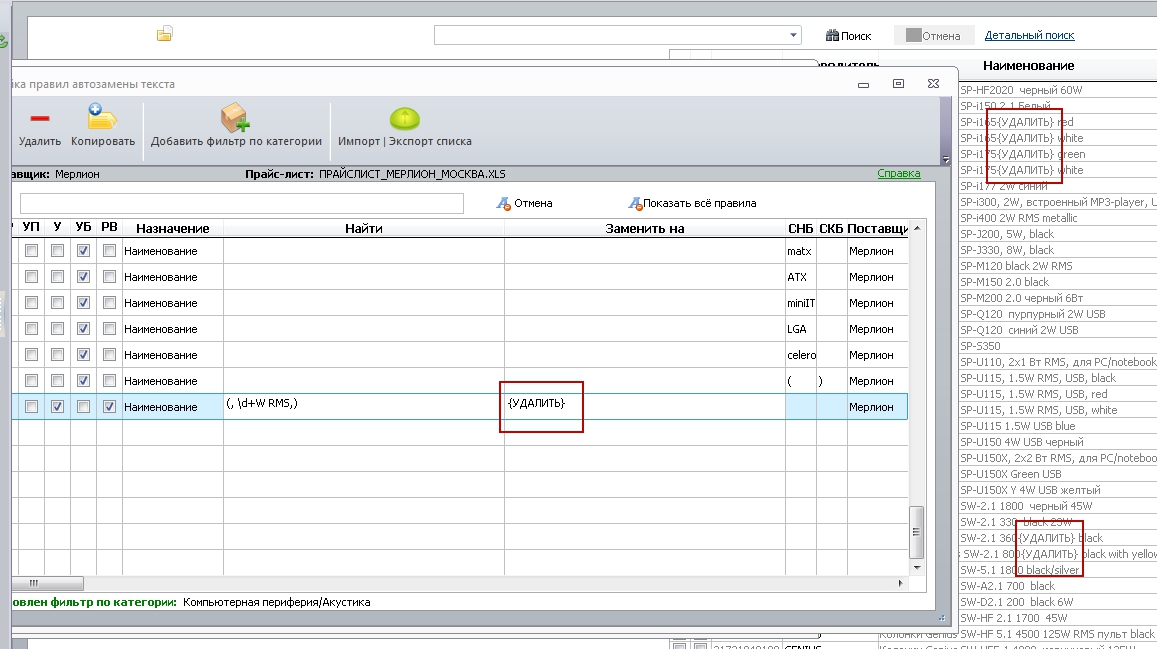Open the Справка help link
The width and height of the screenshot is (1157, 649).
(x=899, y=173)
